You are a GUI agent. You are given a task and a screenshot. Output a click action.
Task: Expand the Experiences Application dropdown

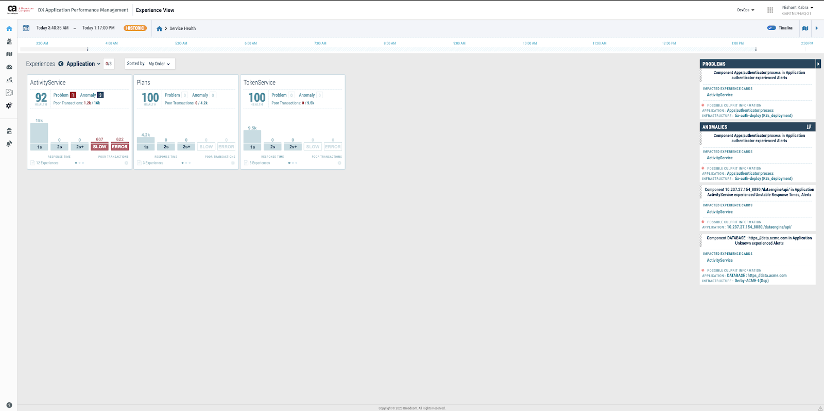pos(80,63)
